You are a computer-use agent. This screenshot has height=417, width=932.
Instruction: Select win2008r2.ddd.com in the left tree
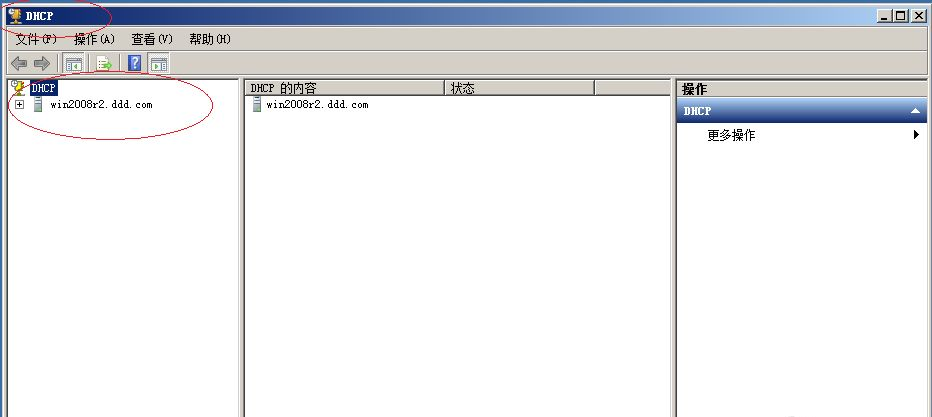[x=101, y=104]
